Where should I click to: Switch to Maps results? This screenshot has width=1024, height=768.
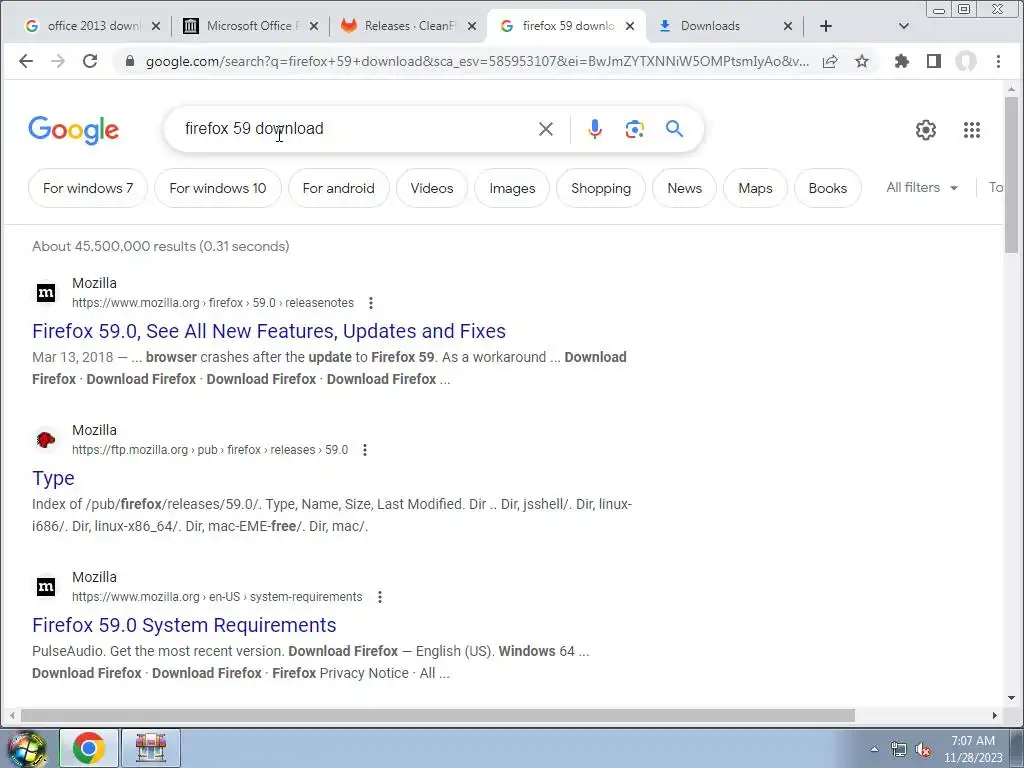(x=755, y=188)
